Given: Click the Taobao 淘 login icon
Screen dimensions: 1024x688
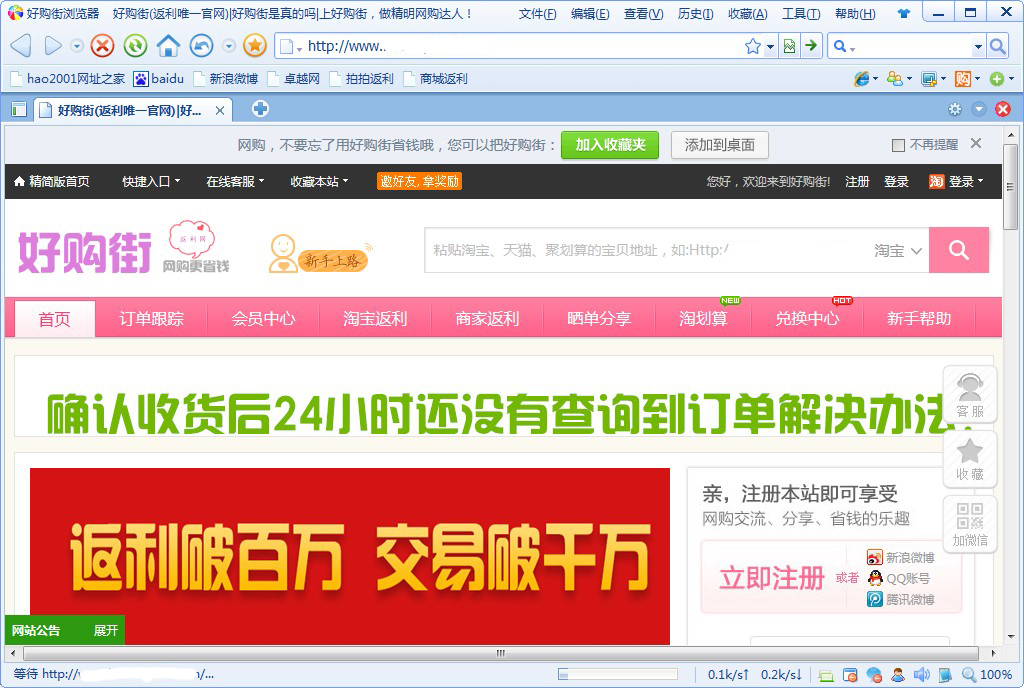Looking at the screenshot, I should click(936, 181).
